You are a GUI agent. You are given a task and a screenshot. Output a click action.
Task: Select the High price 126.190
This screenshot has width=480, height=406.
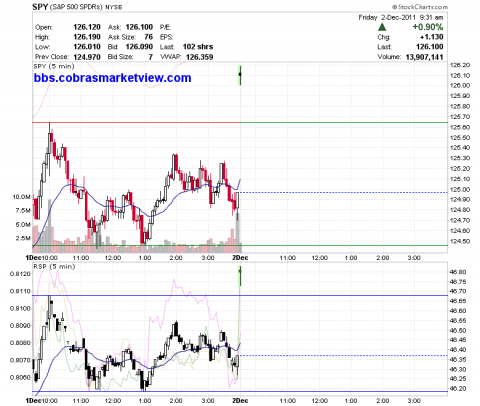click(x=87, y=37)
